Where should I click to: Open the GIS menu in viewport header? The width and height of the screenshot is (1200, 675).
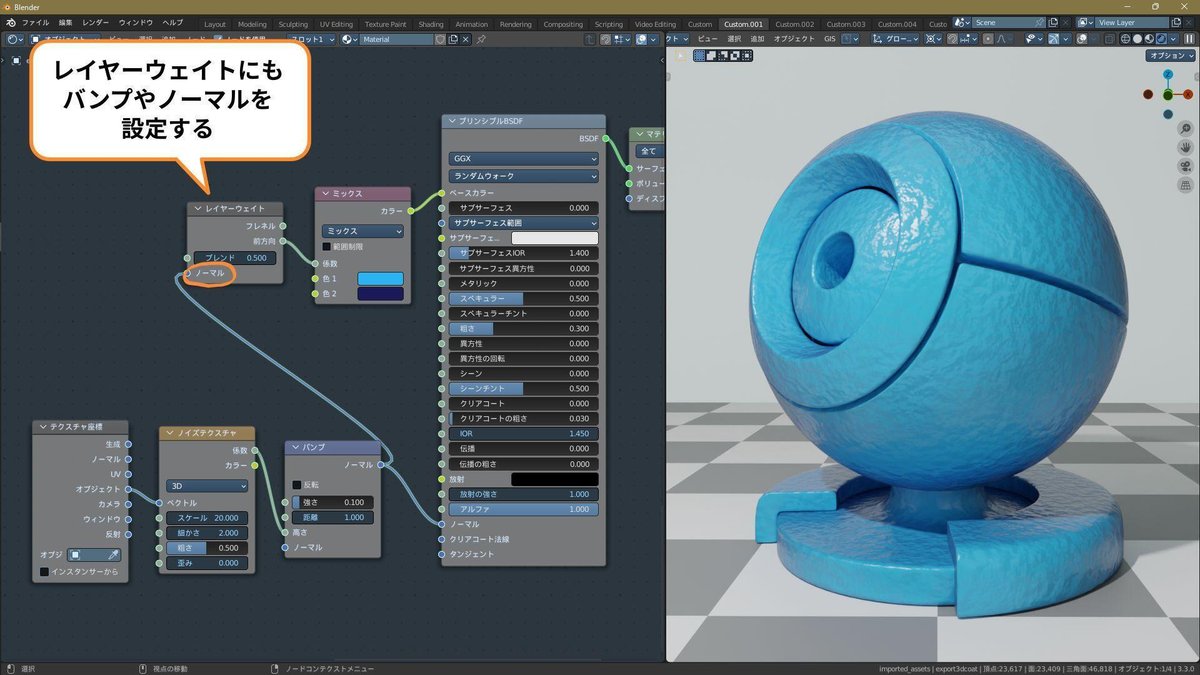[830, 38]
